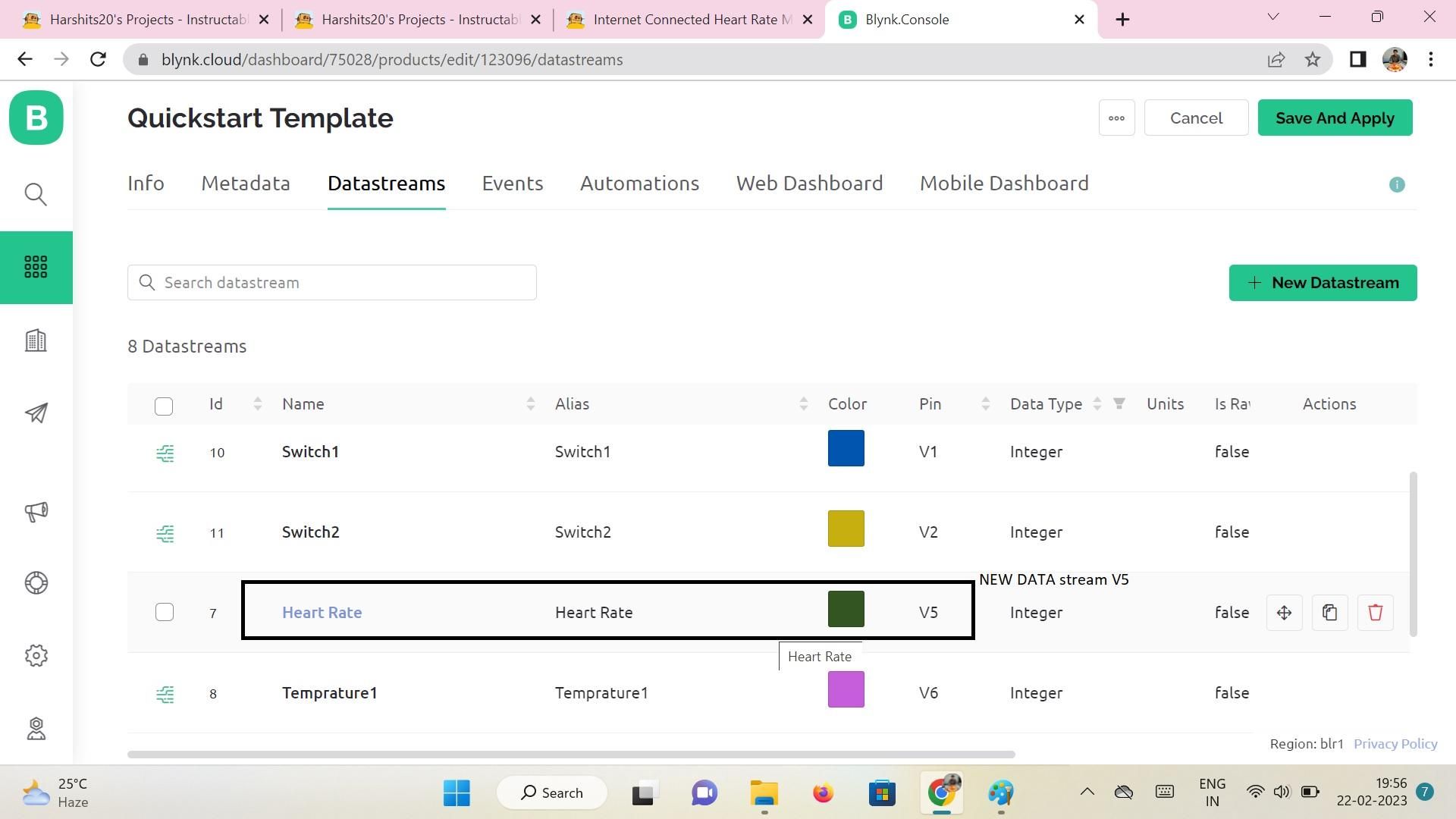Screen dimensions: 1456x819
Task: Sort datastreams by Data Type
Action: click(x=1097, y=404)
